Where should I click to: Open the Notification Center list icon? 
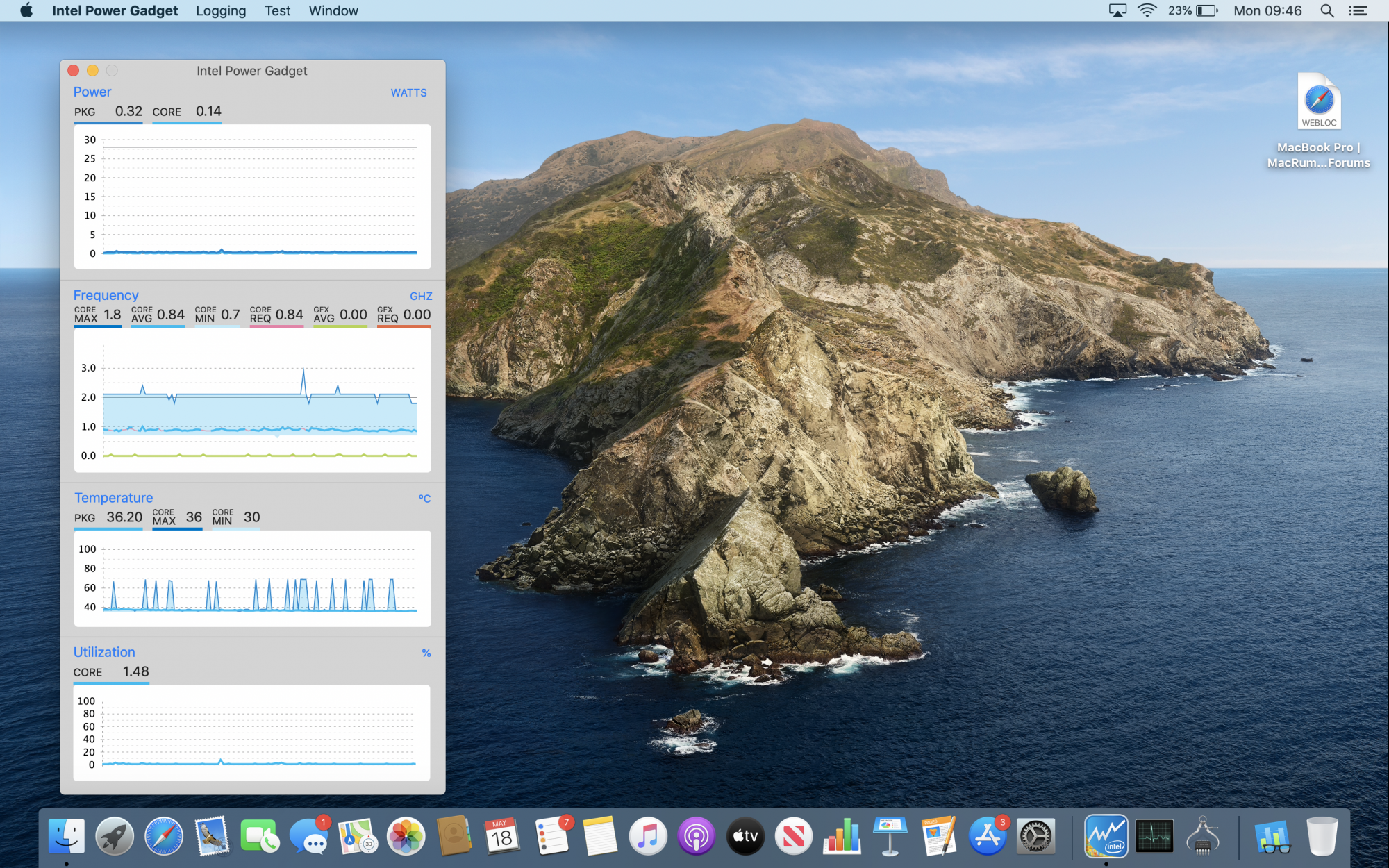(1358, 10)
